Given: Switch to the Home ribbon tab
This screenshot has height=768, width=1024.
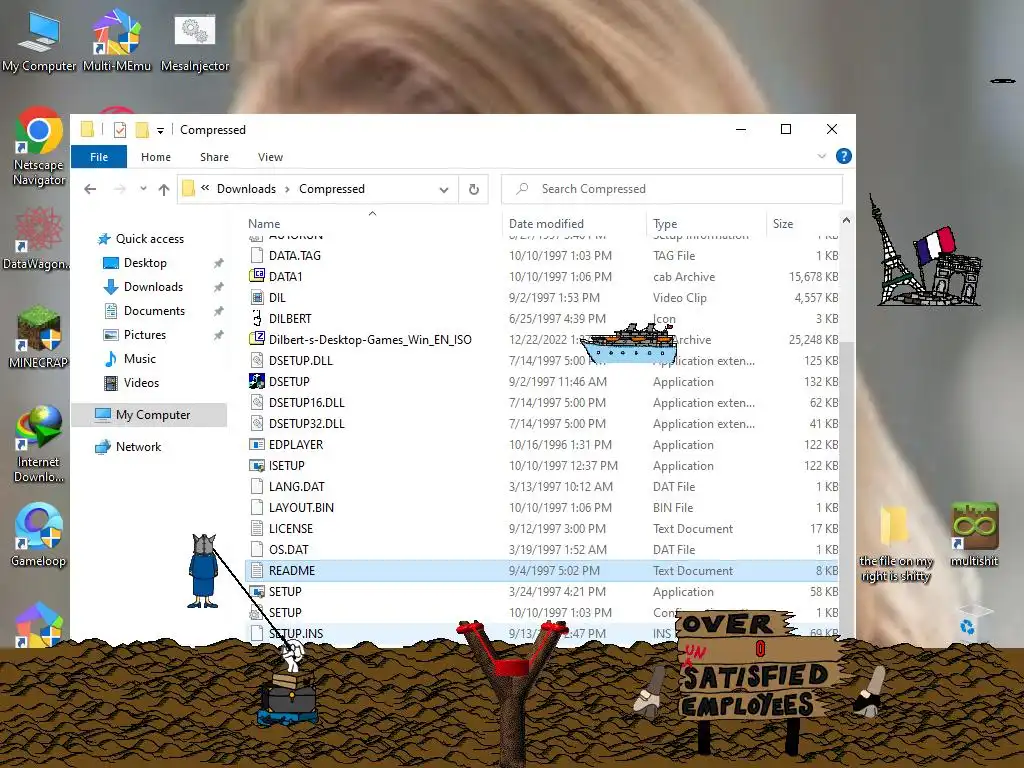Looking at the screenshot, I should [x=156, y=157].
